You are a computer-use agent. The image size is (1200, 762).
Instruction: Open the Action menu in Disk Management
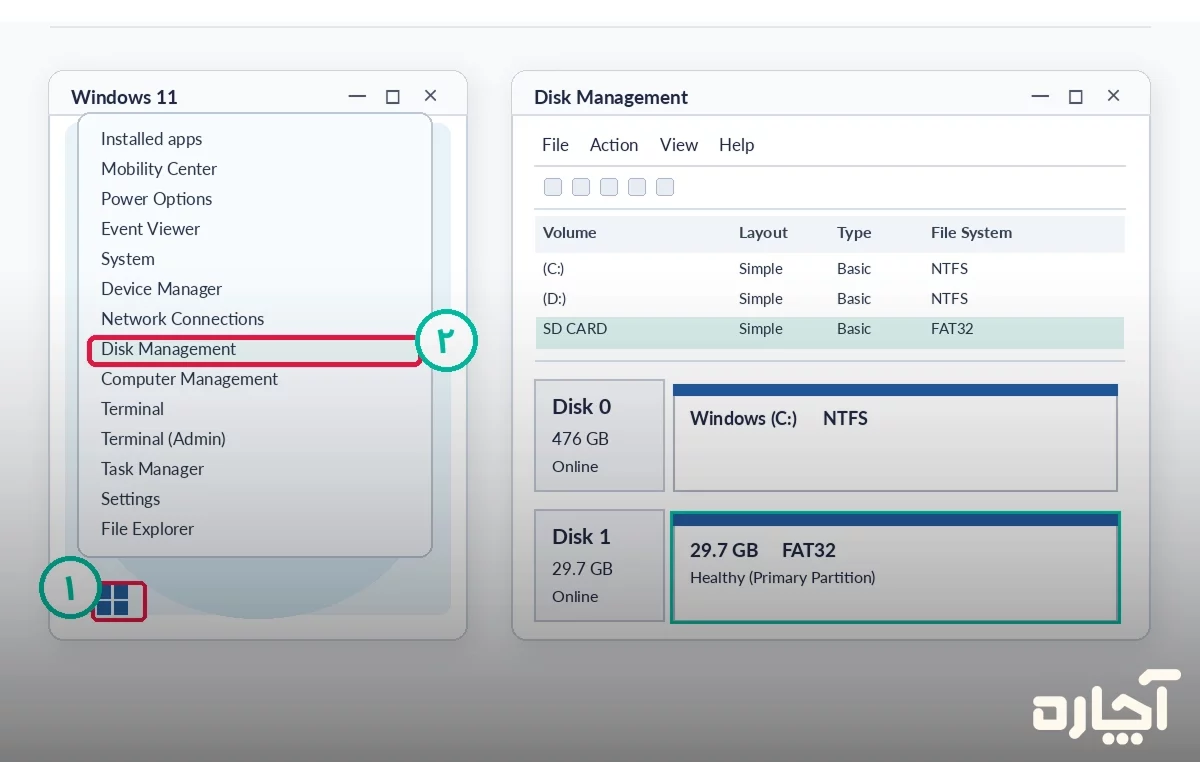tap(614, 145)
